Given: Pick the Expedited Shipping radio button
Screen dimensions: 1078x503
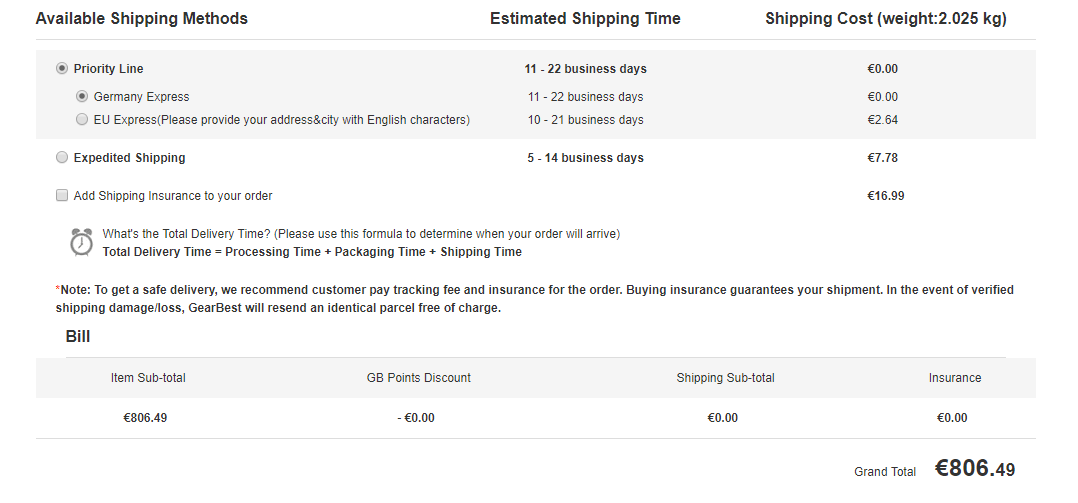Looking at the screenshot, I should (x=62, y=158).
